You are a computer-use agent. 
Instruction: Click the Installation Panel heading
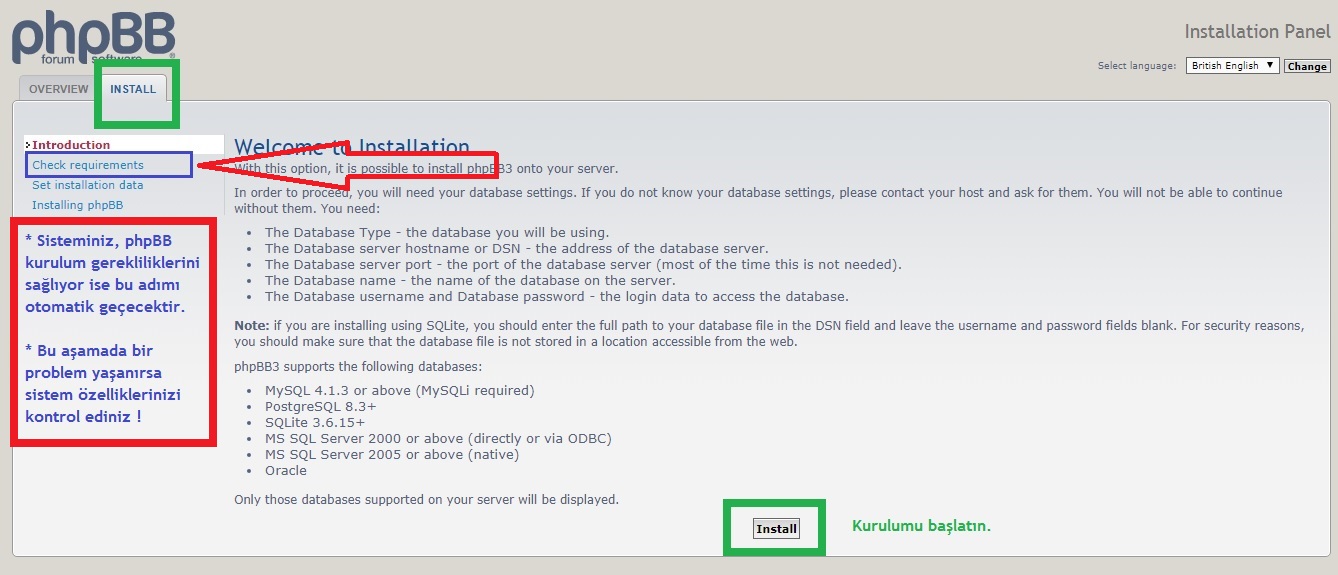(1257, 32)
